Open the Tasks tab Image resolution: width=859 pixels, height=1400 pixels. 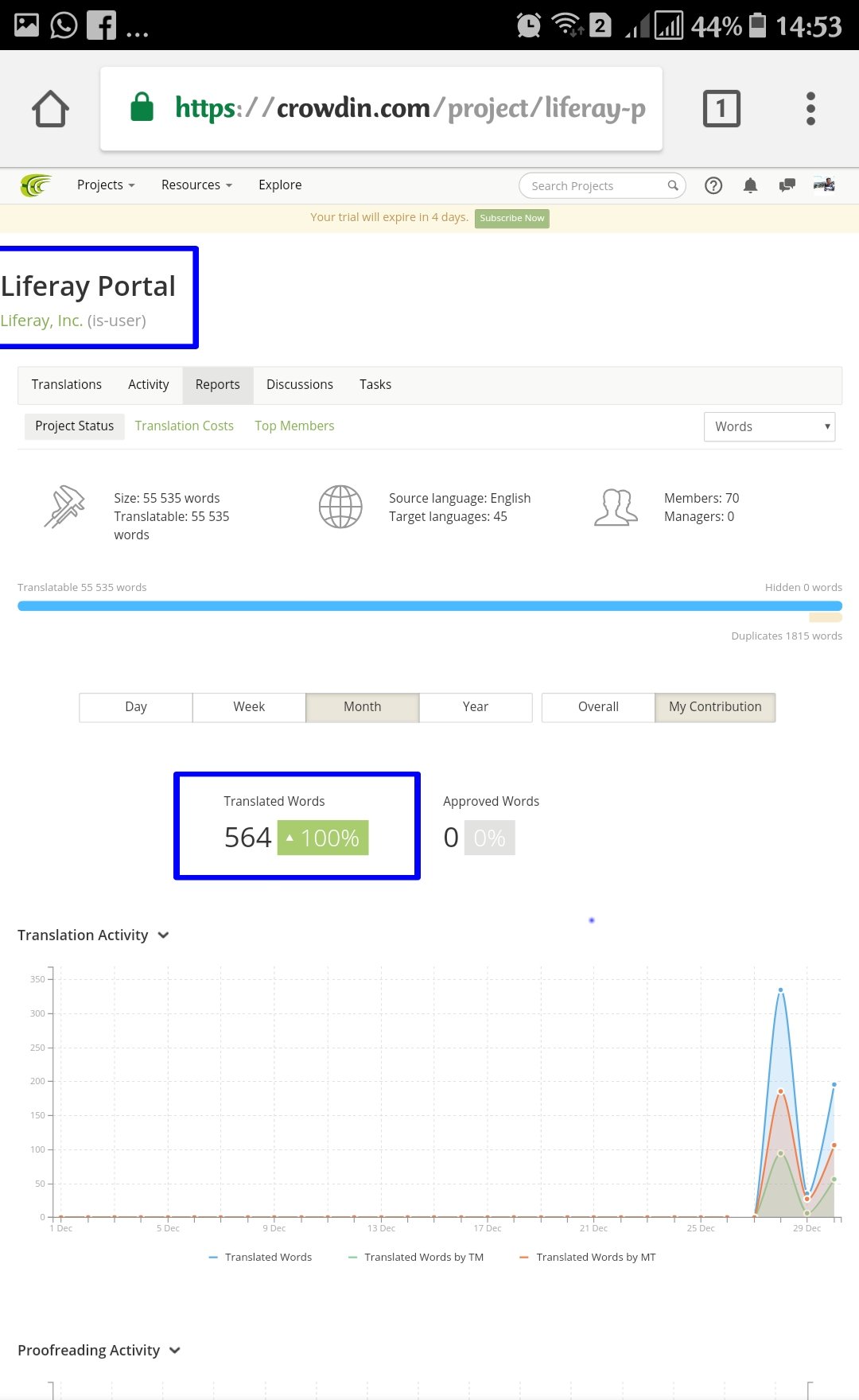375,384
